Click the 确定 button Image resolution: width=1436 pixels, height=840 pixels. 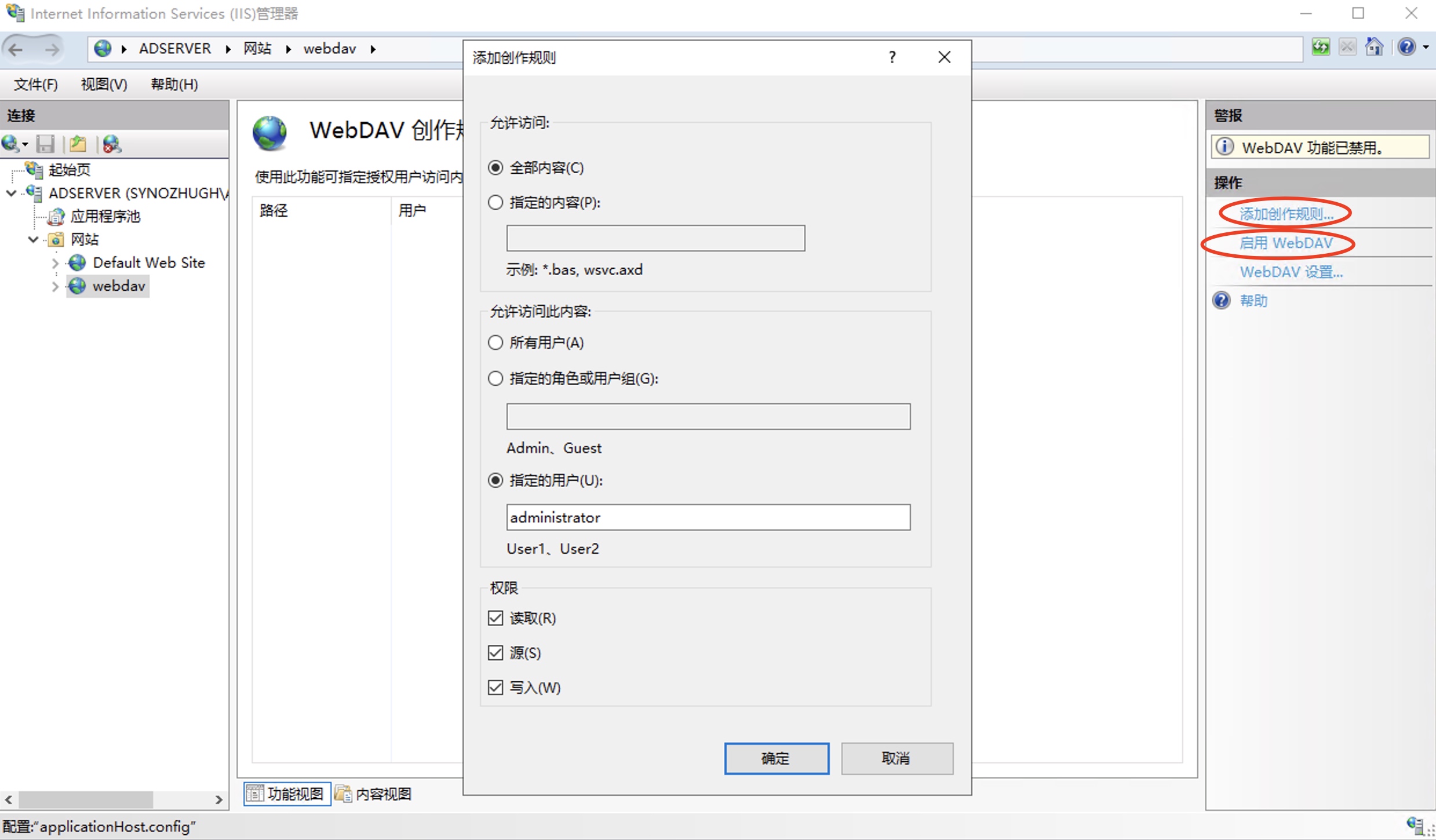point(777,758)
